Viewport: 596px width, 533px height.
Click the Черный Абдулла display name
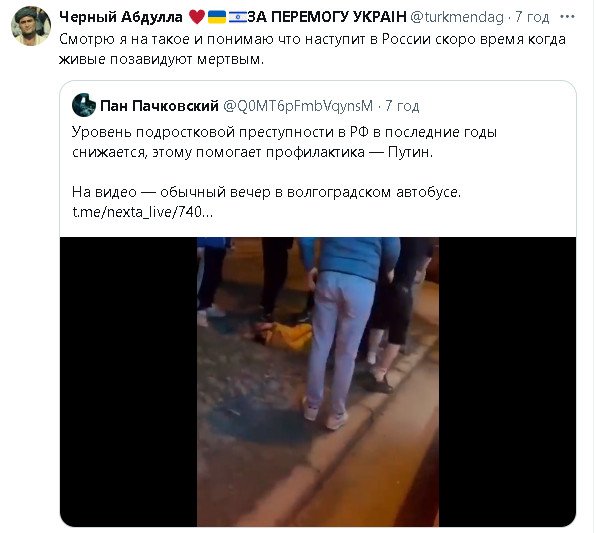click(121, 17)
